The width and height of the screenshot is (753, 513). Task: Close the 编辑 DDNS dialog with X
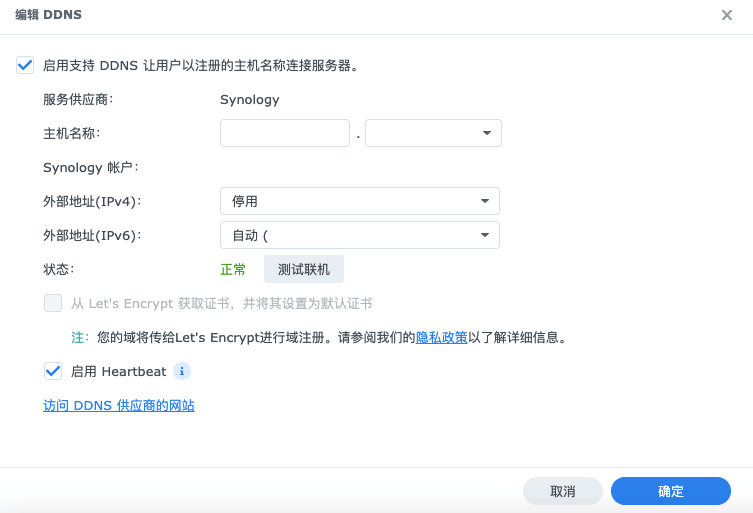point(727,15)
